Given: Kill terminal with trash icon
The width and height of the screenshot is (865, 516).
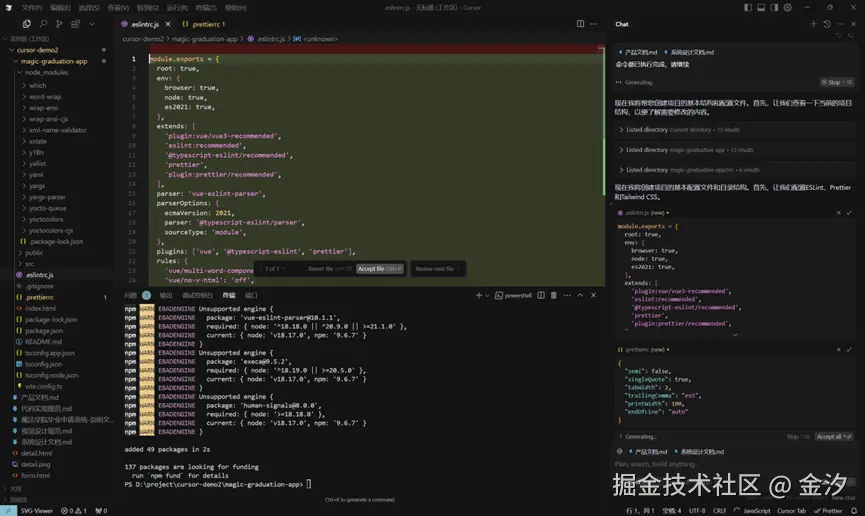Looking at the screenshot, I should [x=554, y=295].
